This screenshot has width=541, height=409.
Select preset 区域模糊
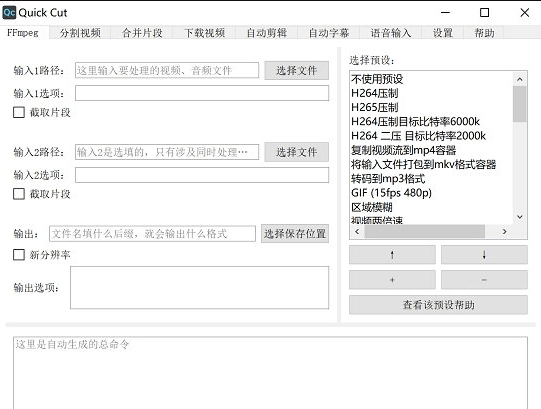431,207
